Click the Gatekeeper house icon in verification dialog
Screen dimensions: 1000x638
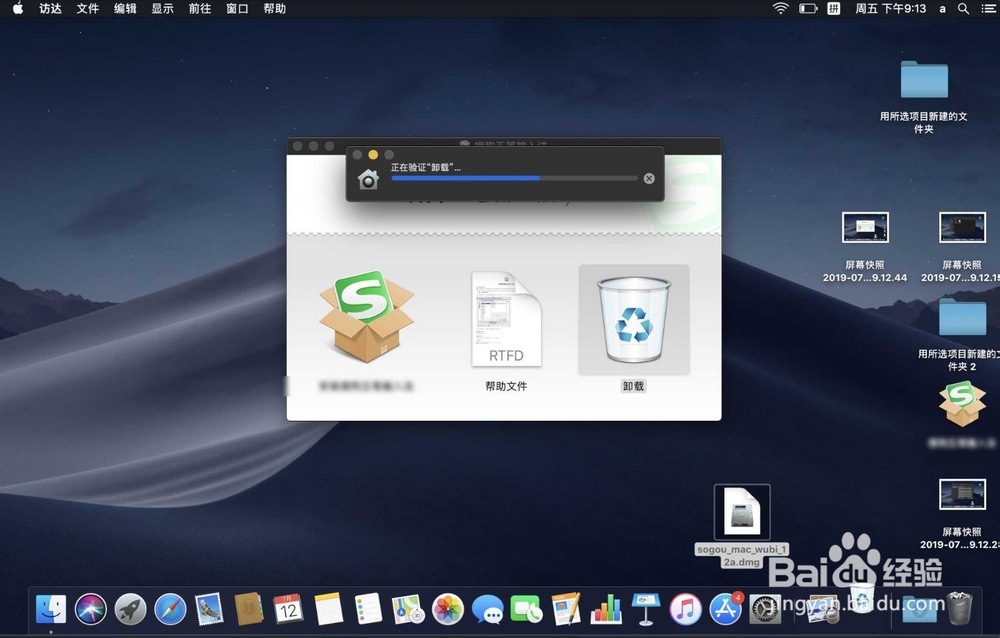pyautogui.click(x=368, y=179)
